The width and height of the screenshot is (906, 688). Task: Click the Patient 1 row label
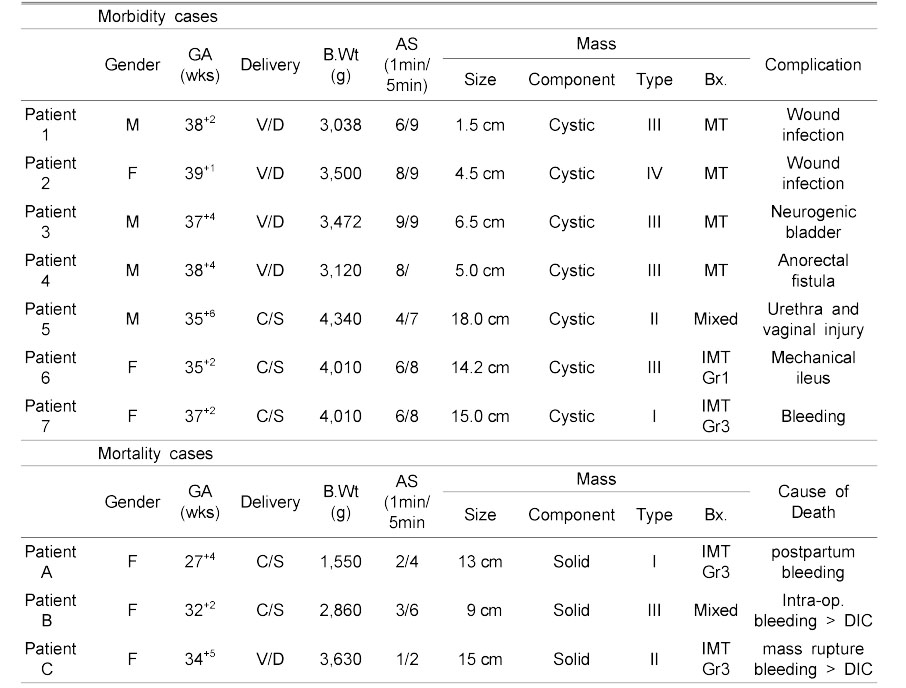point(50,125)
